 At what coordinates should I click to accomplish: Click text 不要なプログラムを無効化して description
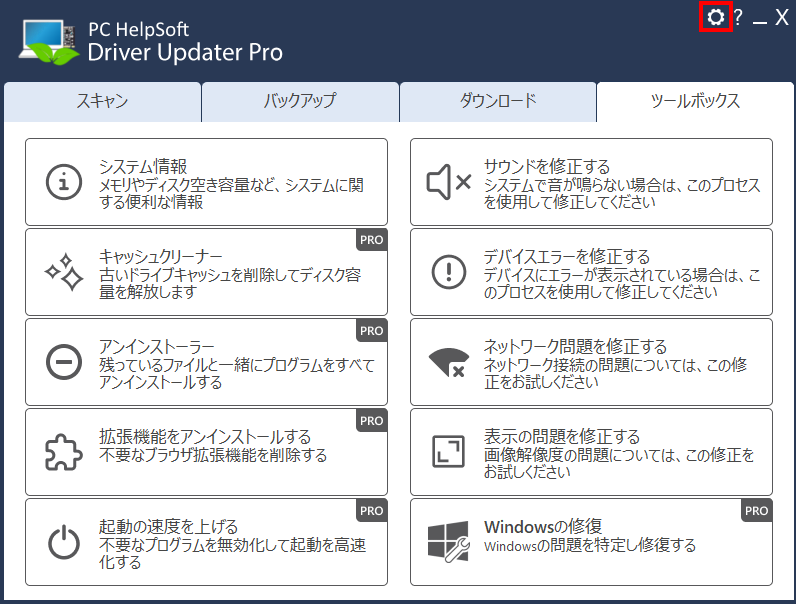click(233, 553)
